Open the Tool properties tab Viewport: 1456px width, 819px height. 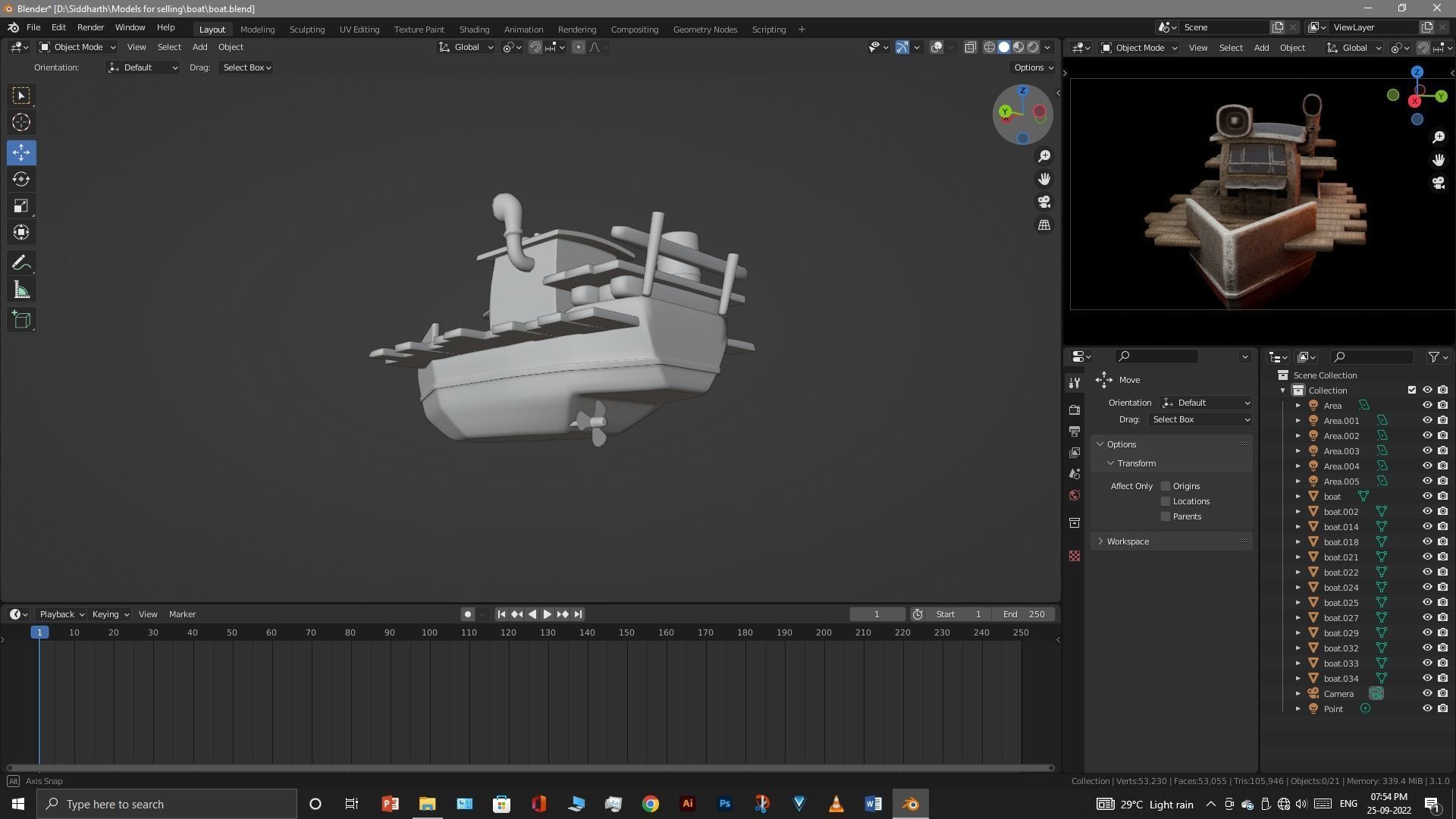pyautogui.click(x=1074, y=383)
